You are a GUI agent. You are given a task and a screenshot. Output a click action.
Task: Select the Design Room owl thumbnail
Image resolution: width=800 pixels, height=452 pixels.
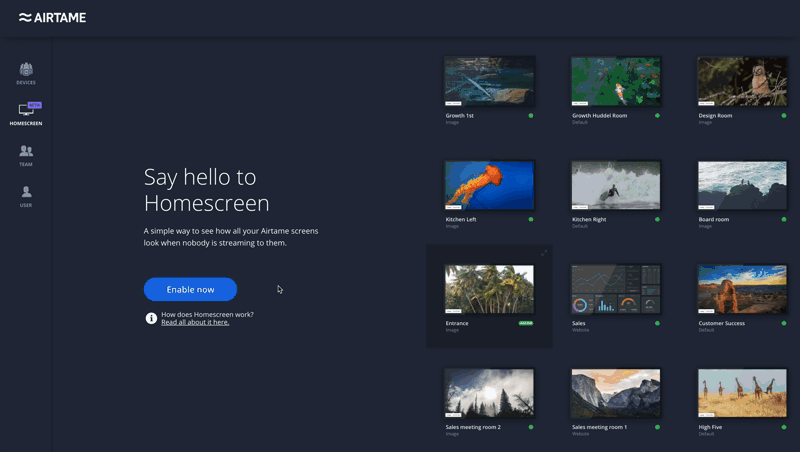pos(742,81)
